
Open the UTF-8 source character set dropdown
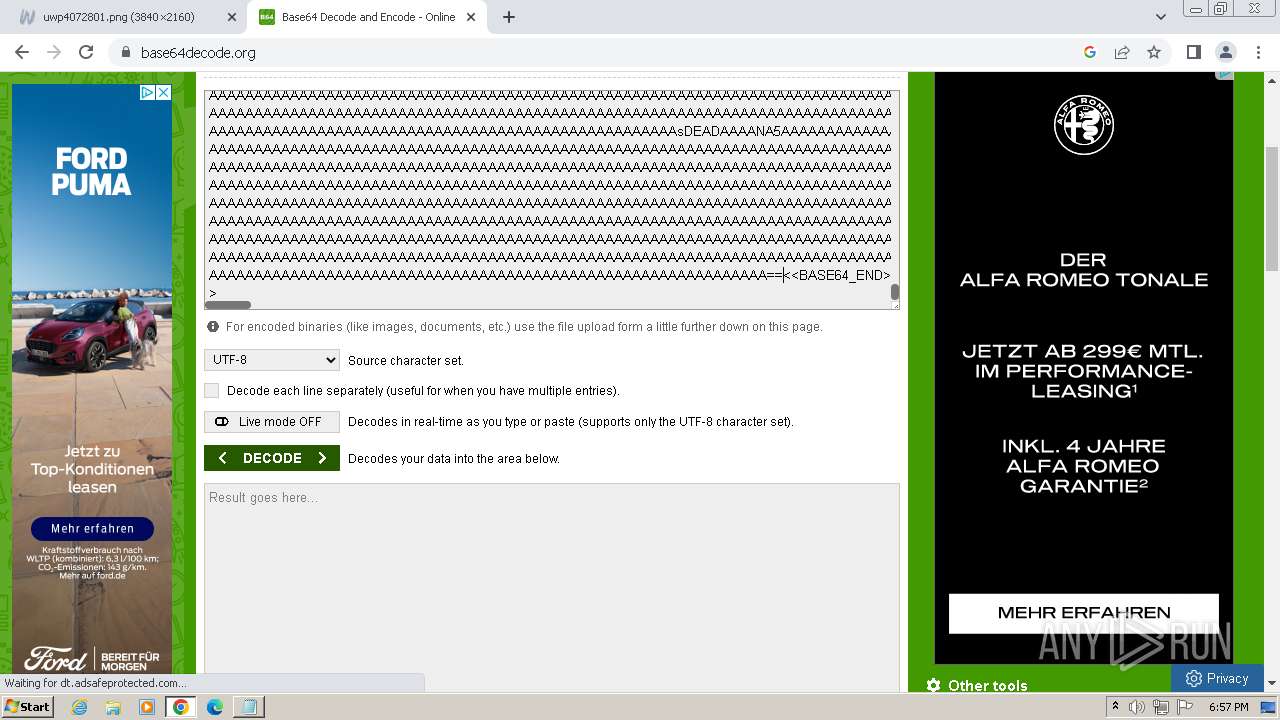(272, 360)
